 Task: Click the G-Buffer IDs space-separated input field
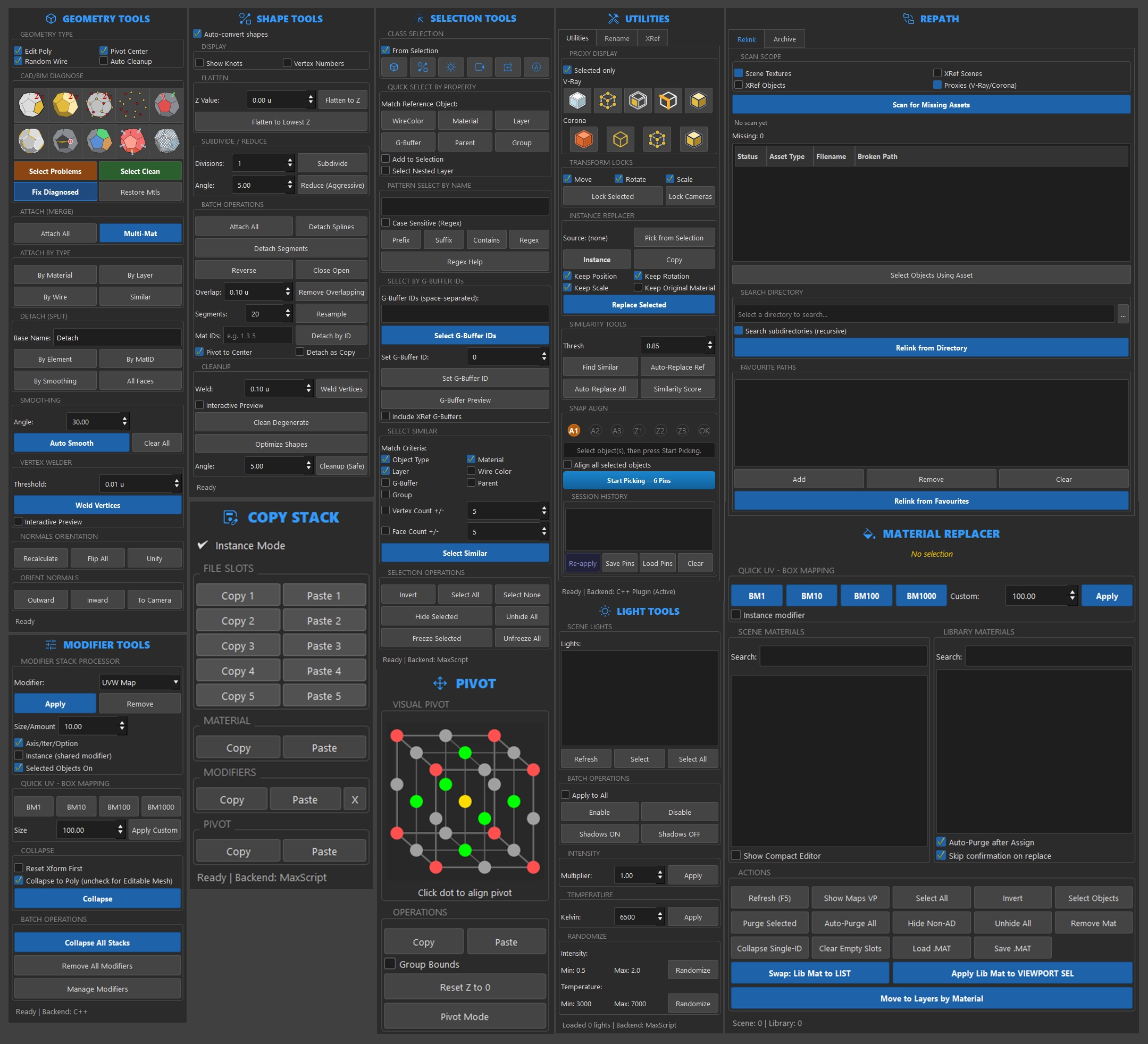465,314
